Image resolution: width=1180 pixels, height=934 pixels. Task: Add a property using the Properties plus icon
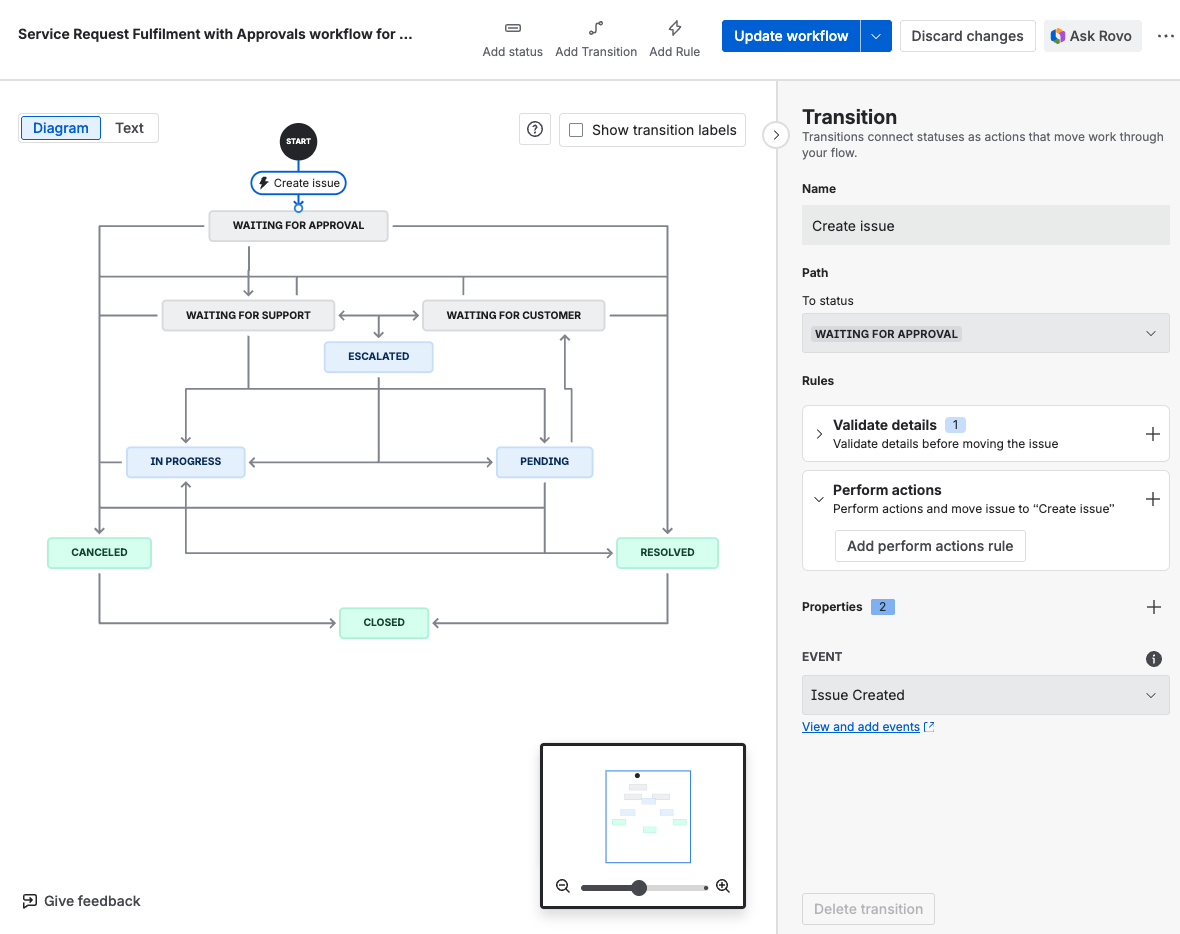[x=1153, y=607]
